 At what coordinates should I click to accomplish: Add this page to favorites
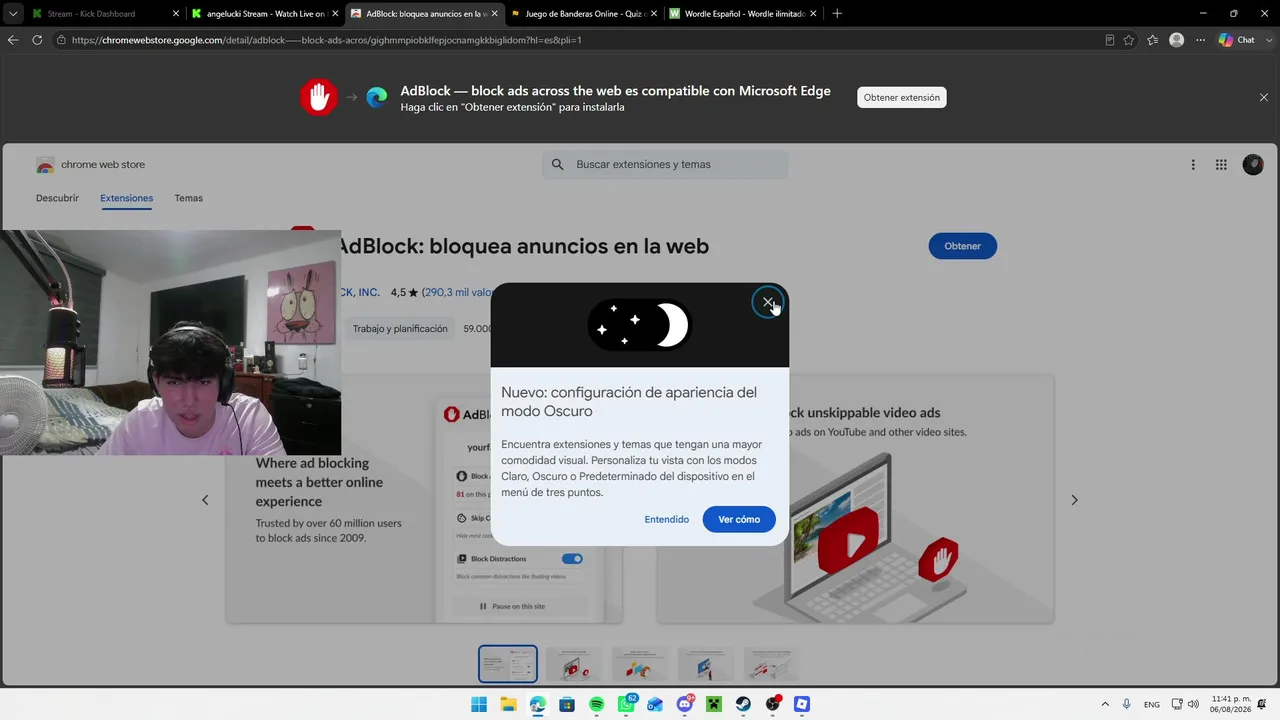point(1129,40)
